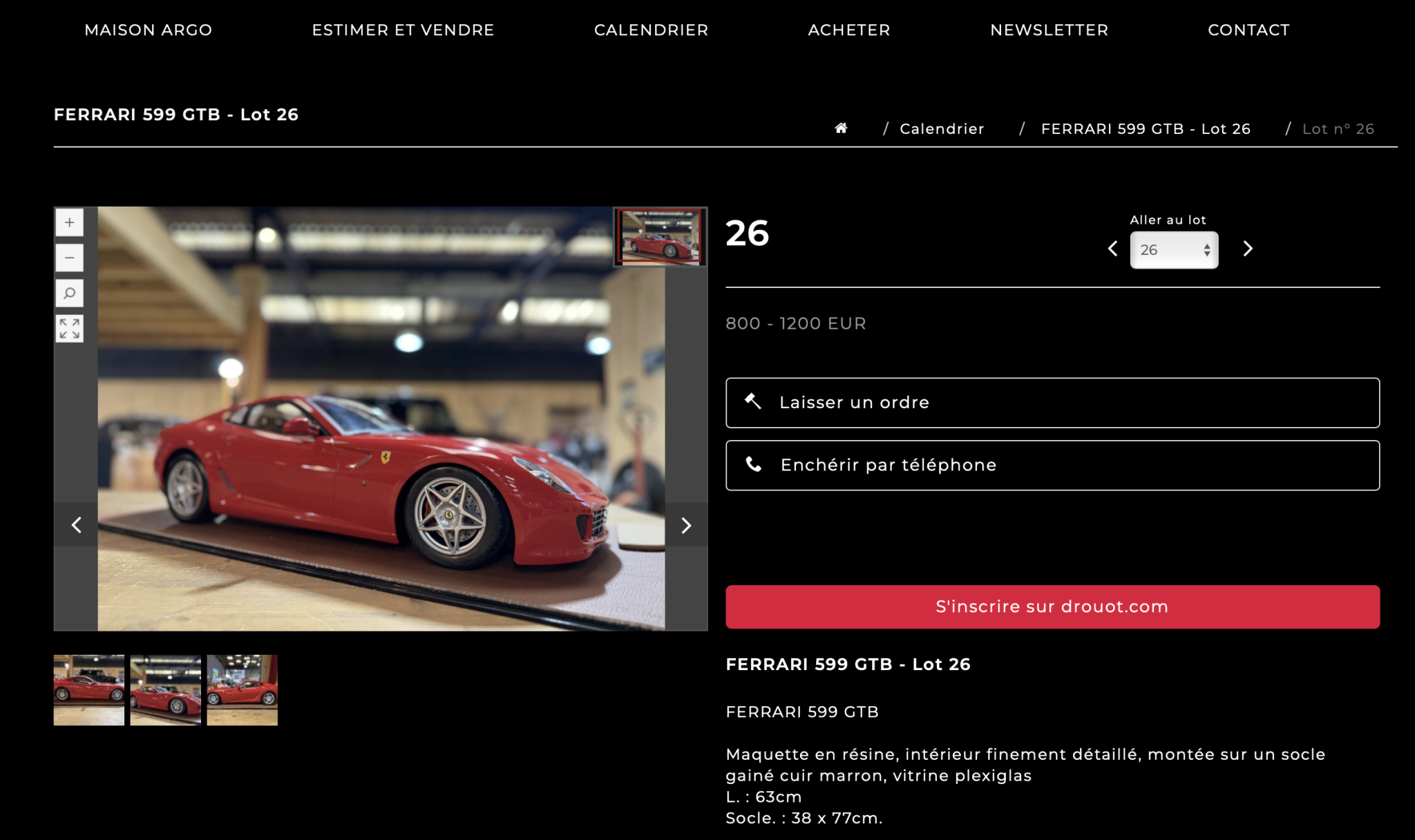The width and height of the screenshot is (1415, 840).
Task: Toggle fullscreen image view icon
Action: [x=69, y=329]
